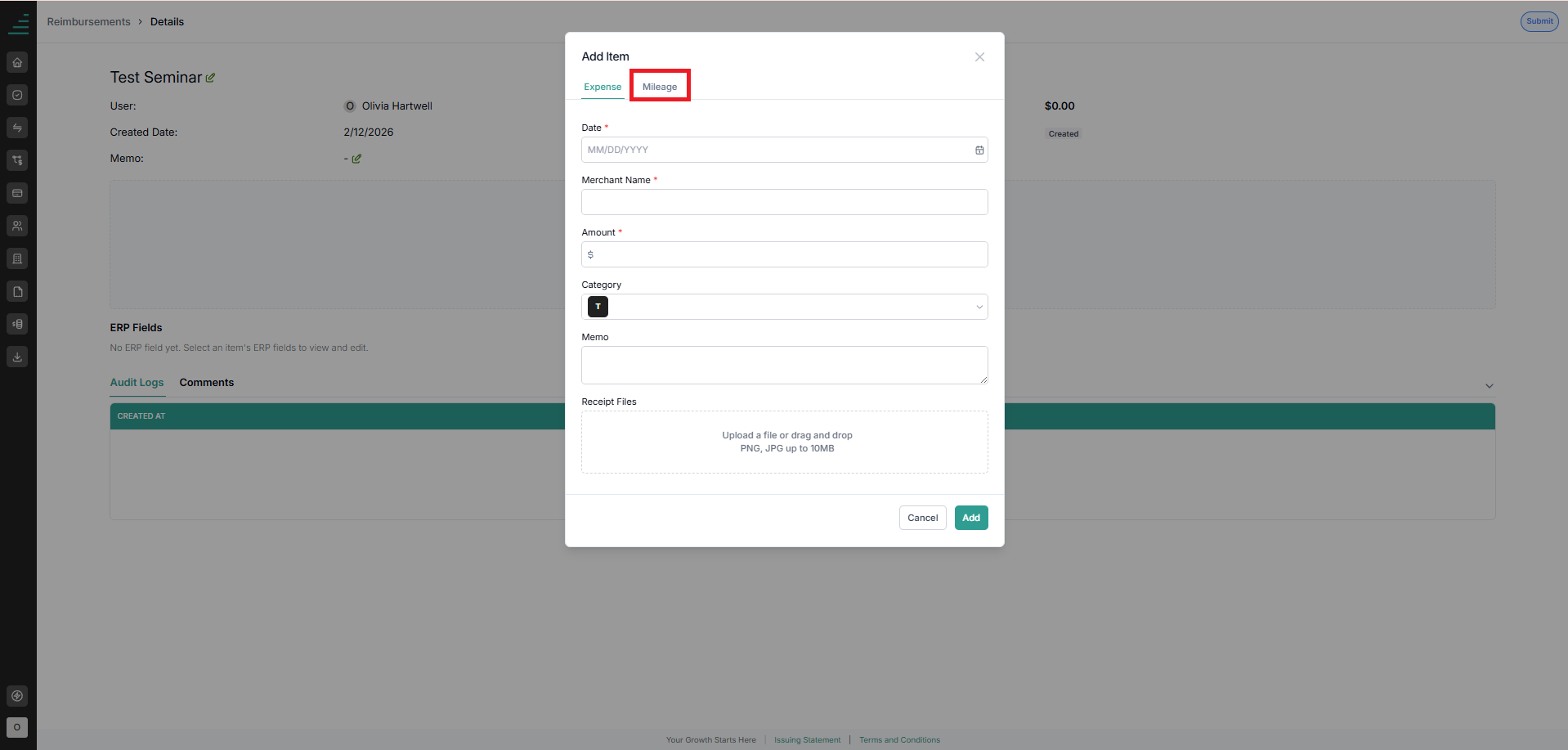Open the transfer arrows icon in sidebar

coord(17,128)
